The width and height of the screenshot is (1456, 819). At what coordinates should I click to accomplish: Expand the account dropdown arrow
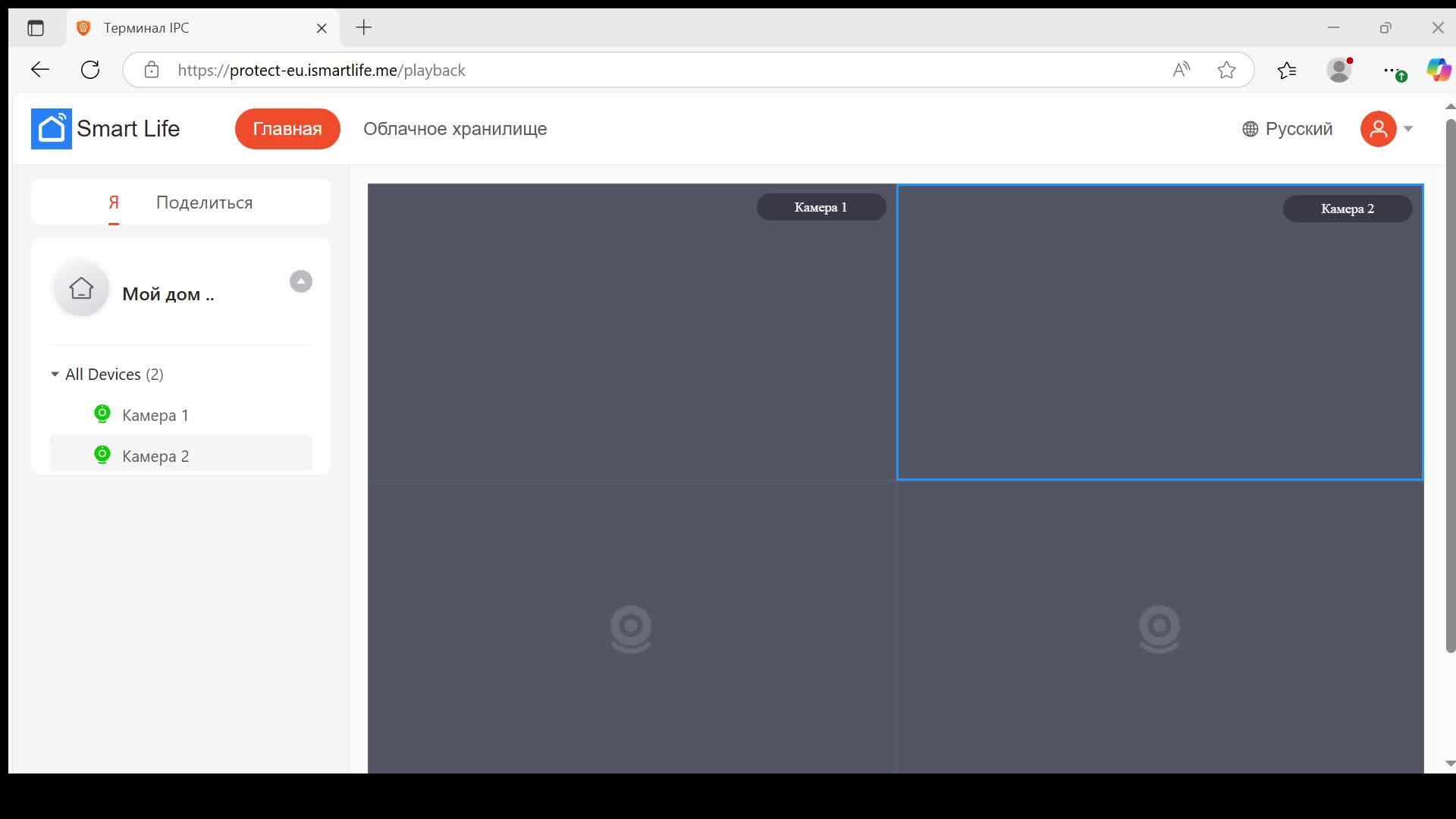coord(1408,129)
